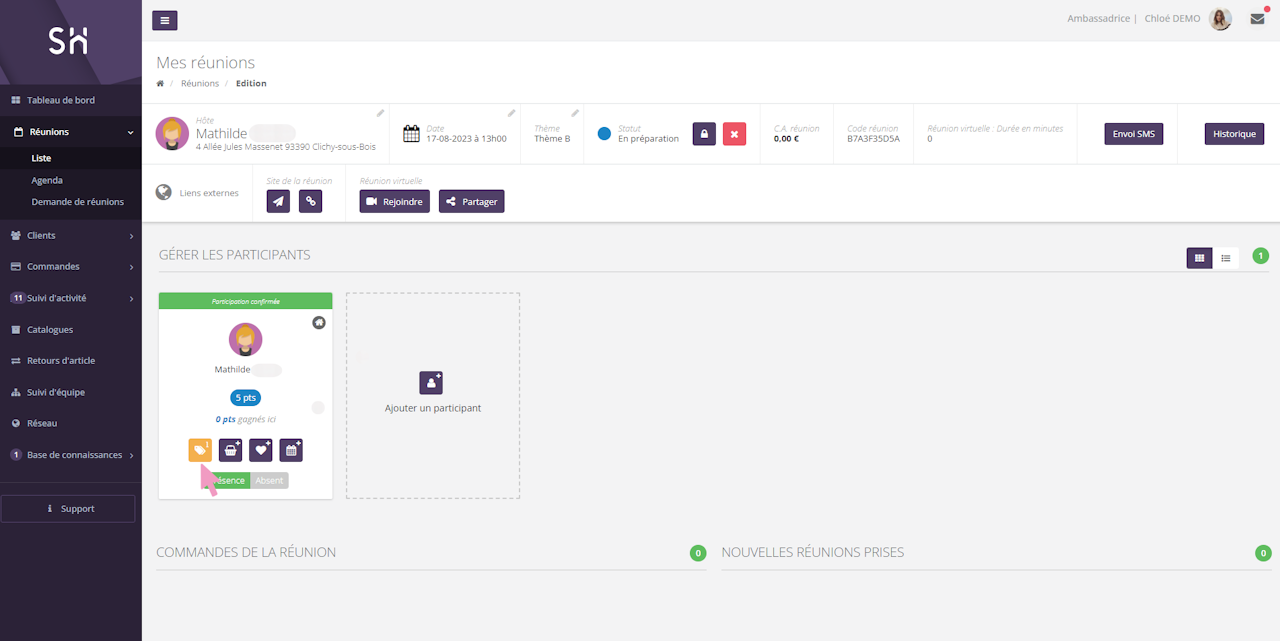Open the messages envelope icon
Viewport: 1280px width, 641px height.
pos(1257,19)
